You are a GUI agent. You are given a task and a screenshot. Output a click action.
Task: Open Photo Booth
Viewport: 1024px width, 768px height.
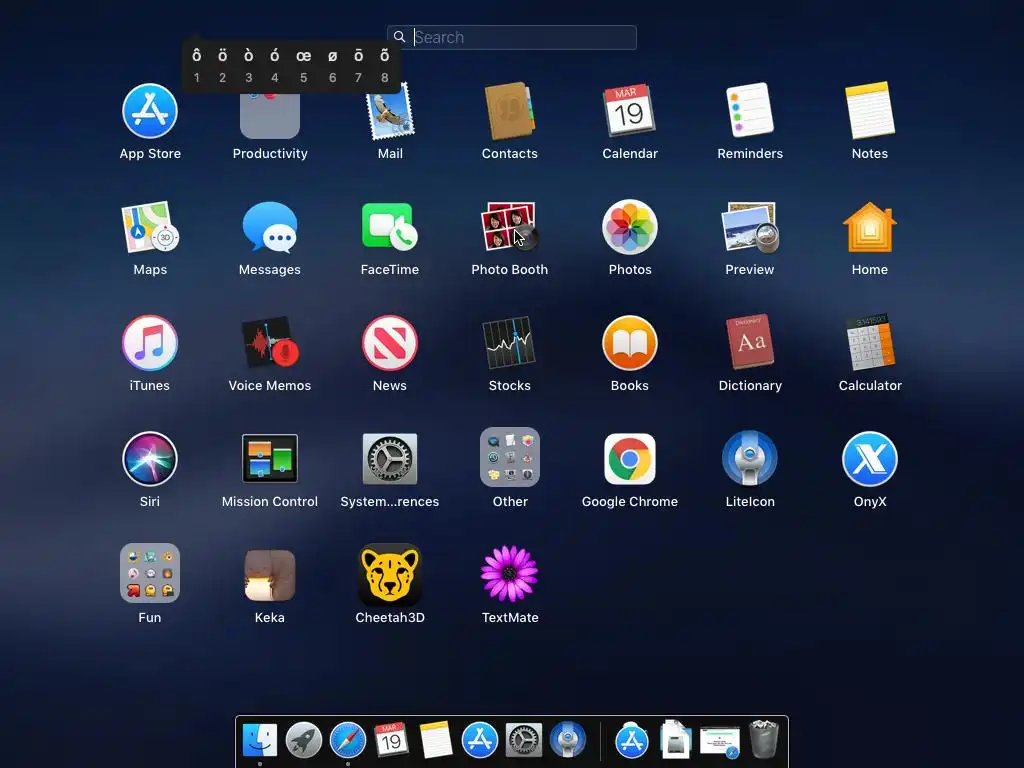(509, 227)
